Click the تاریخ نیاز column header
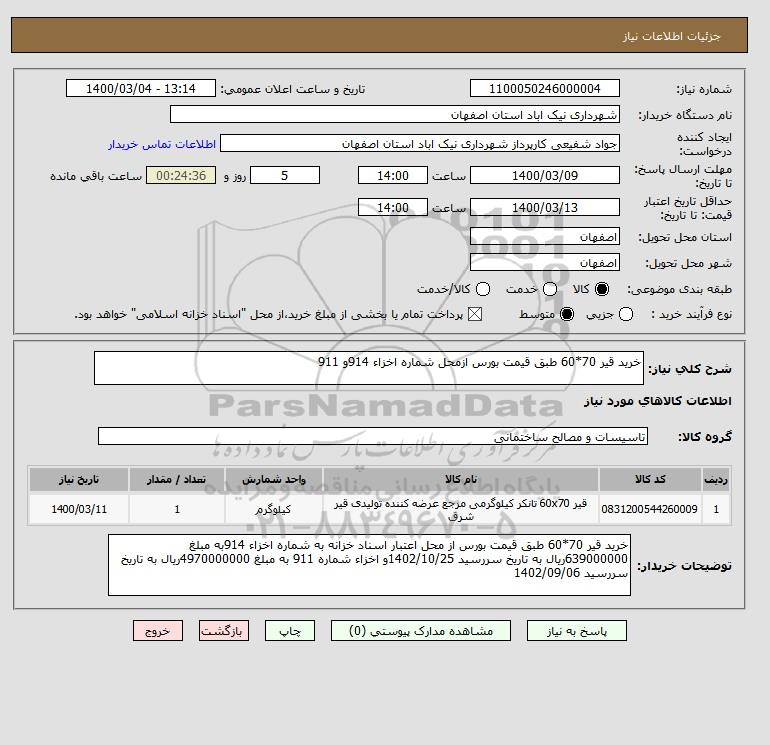 click(x=79, y=479)
